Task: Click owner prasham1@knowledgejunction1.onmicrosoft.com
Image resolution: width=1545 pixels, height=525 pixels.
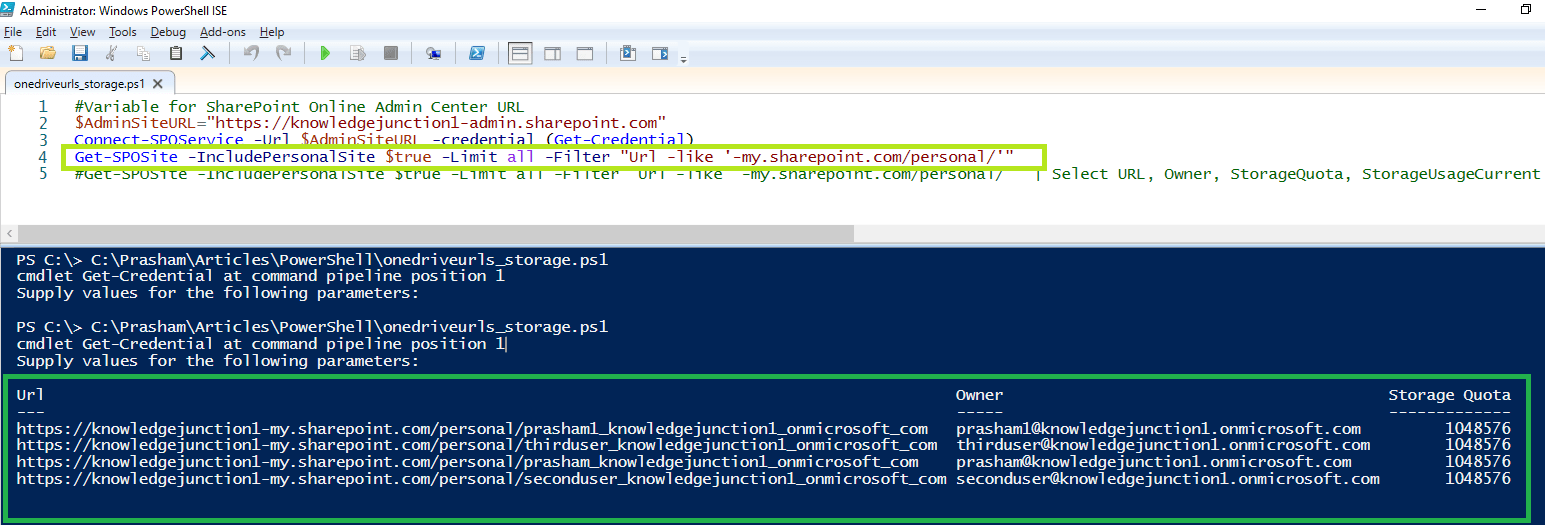Action: click(1158, 429)
